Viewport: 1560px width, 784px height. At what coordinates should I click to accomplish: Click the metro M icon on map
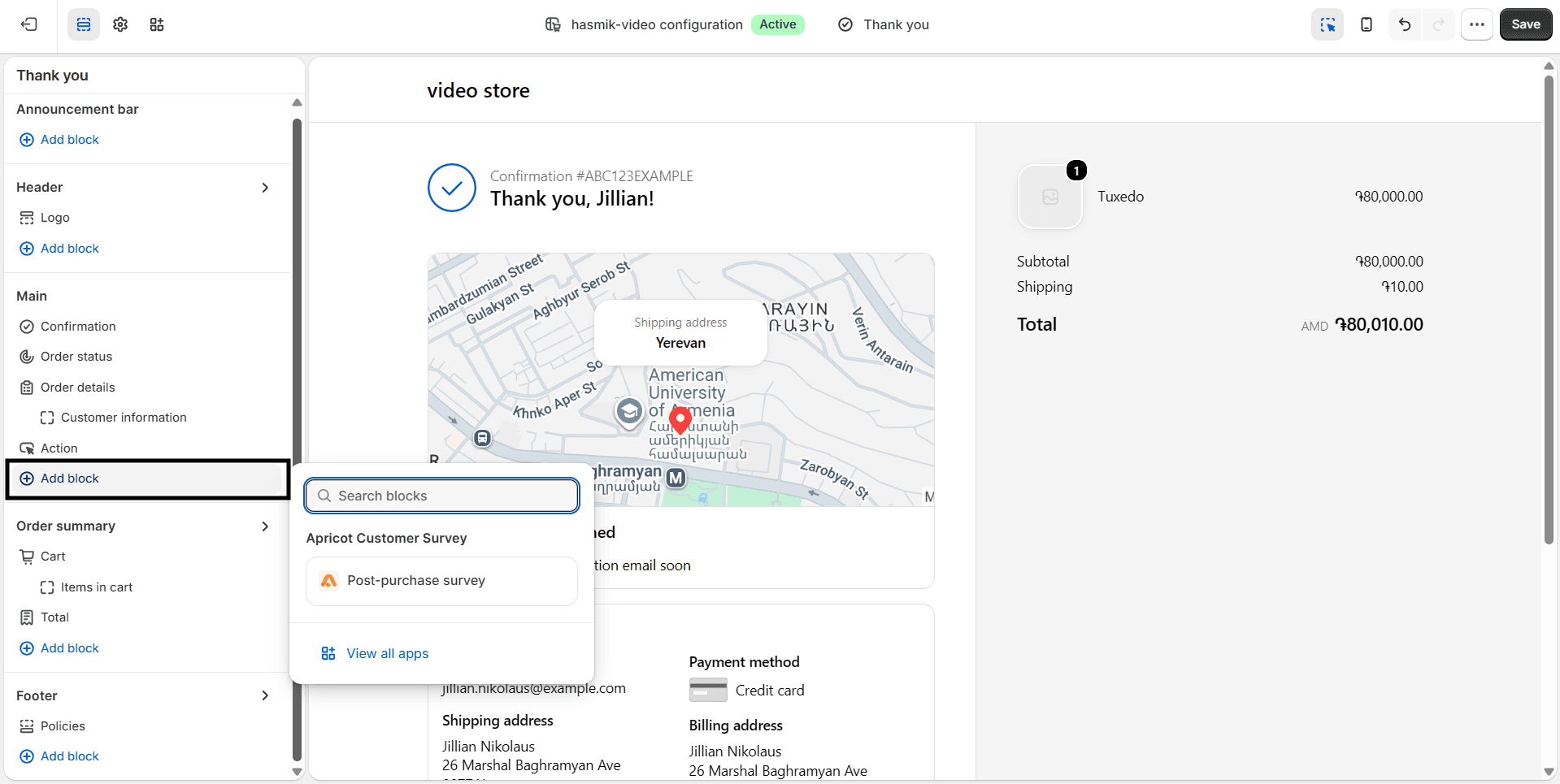[x=676, y=479]
